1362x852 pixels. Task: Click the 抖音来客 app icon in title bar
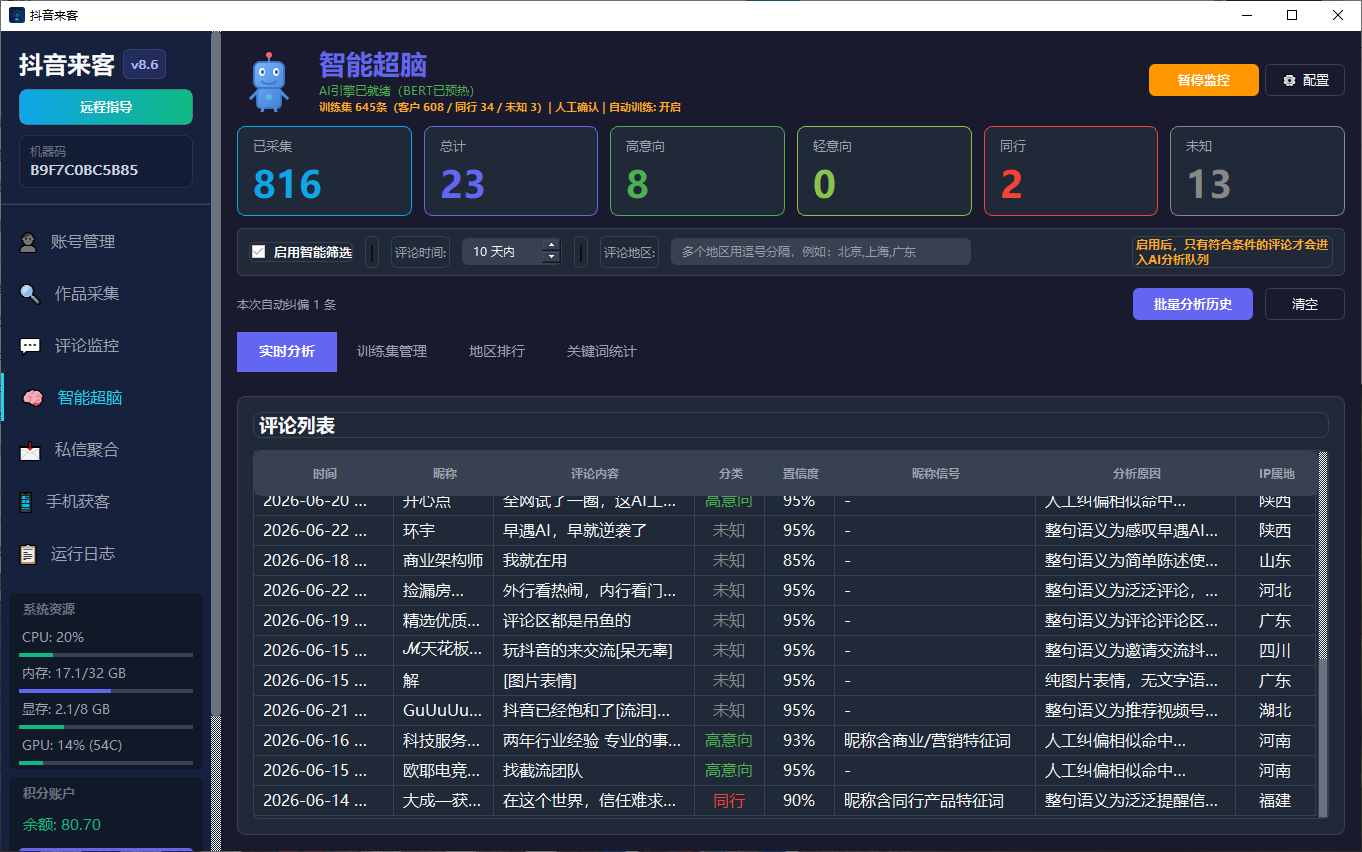tap(17, 15)
